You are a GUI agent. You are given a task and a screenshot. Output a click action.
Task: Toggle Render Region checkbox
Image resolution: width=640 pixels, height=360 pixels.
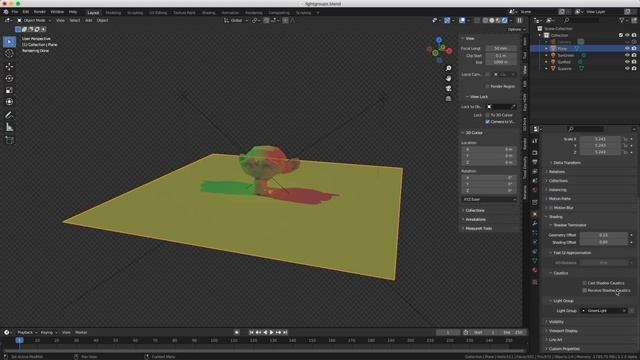(487, 87)
